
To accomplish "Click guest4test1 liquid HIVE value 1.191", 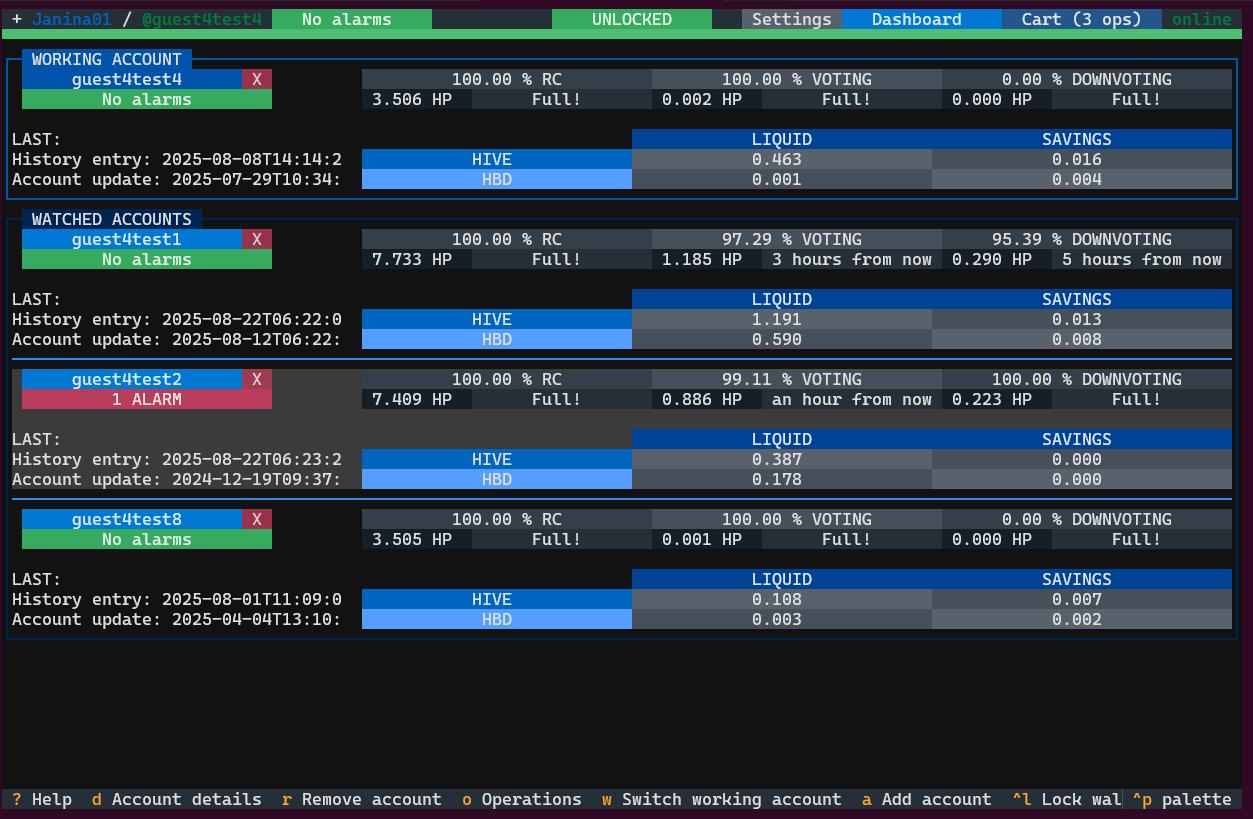I will [x=782, y=319].
